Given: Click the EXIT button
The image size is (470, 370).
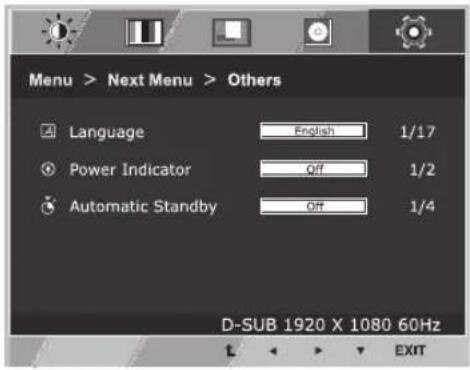Looking at the screenshot, I should (410, 350).
